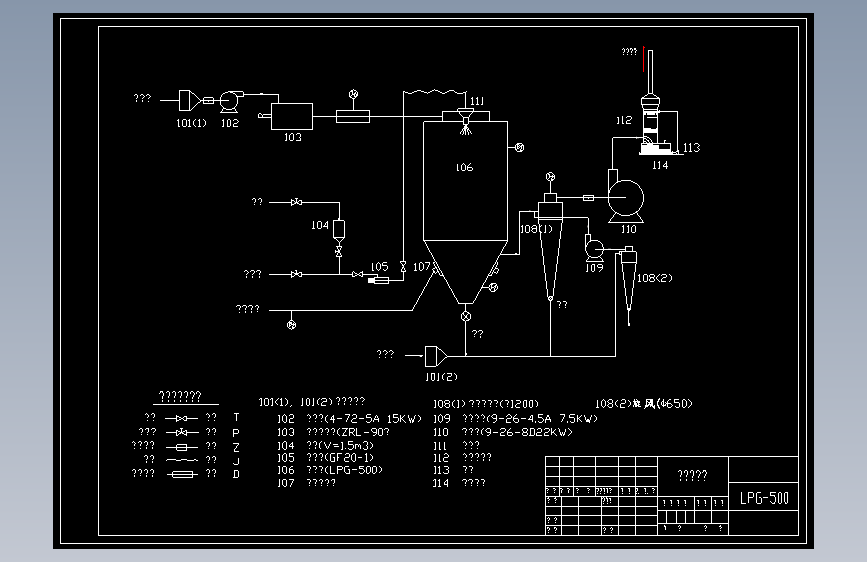Select the legend letter P

coord(236,433)
